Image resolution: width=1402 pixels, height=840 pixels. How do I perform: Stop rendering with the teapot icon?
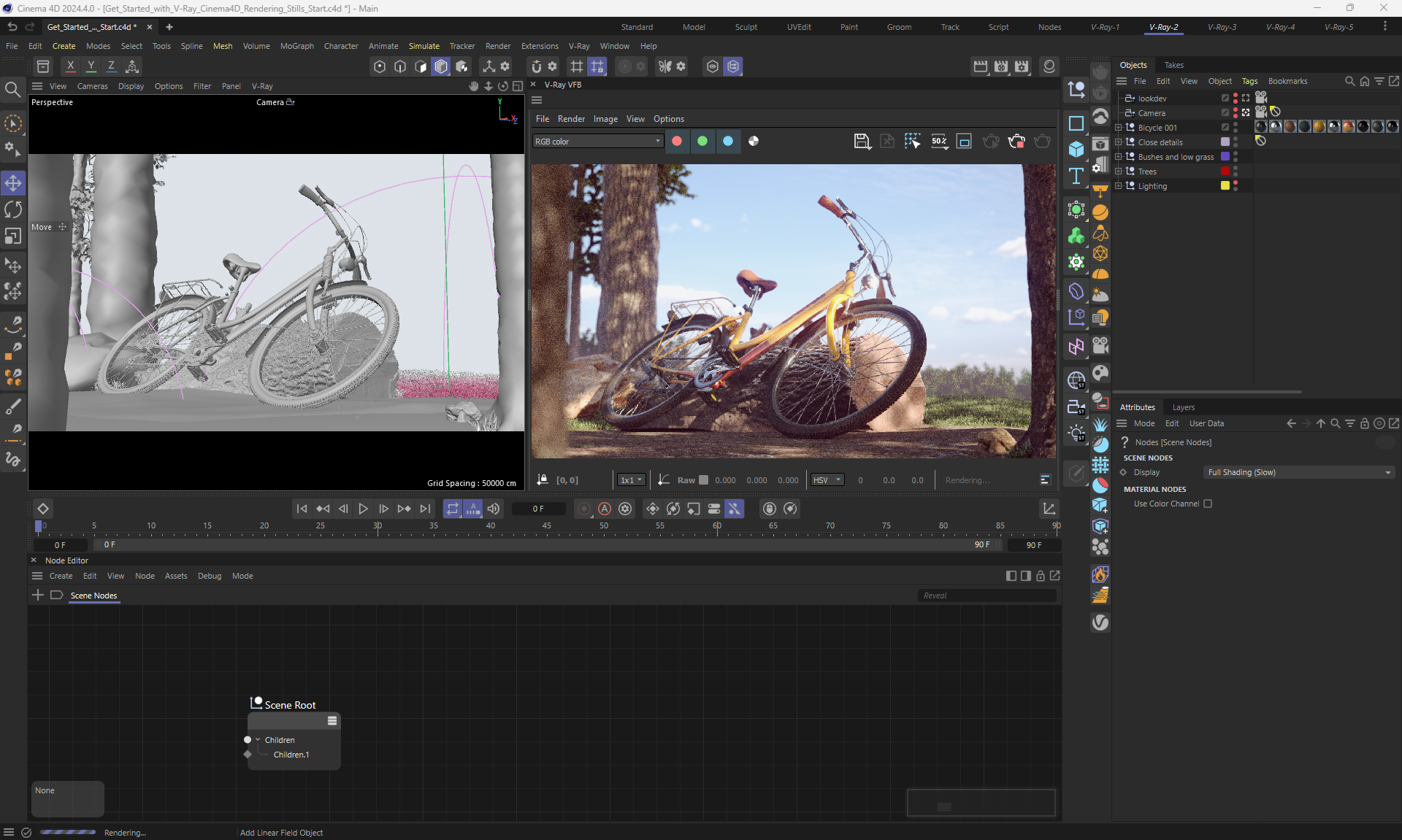[1016, 142]
